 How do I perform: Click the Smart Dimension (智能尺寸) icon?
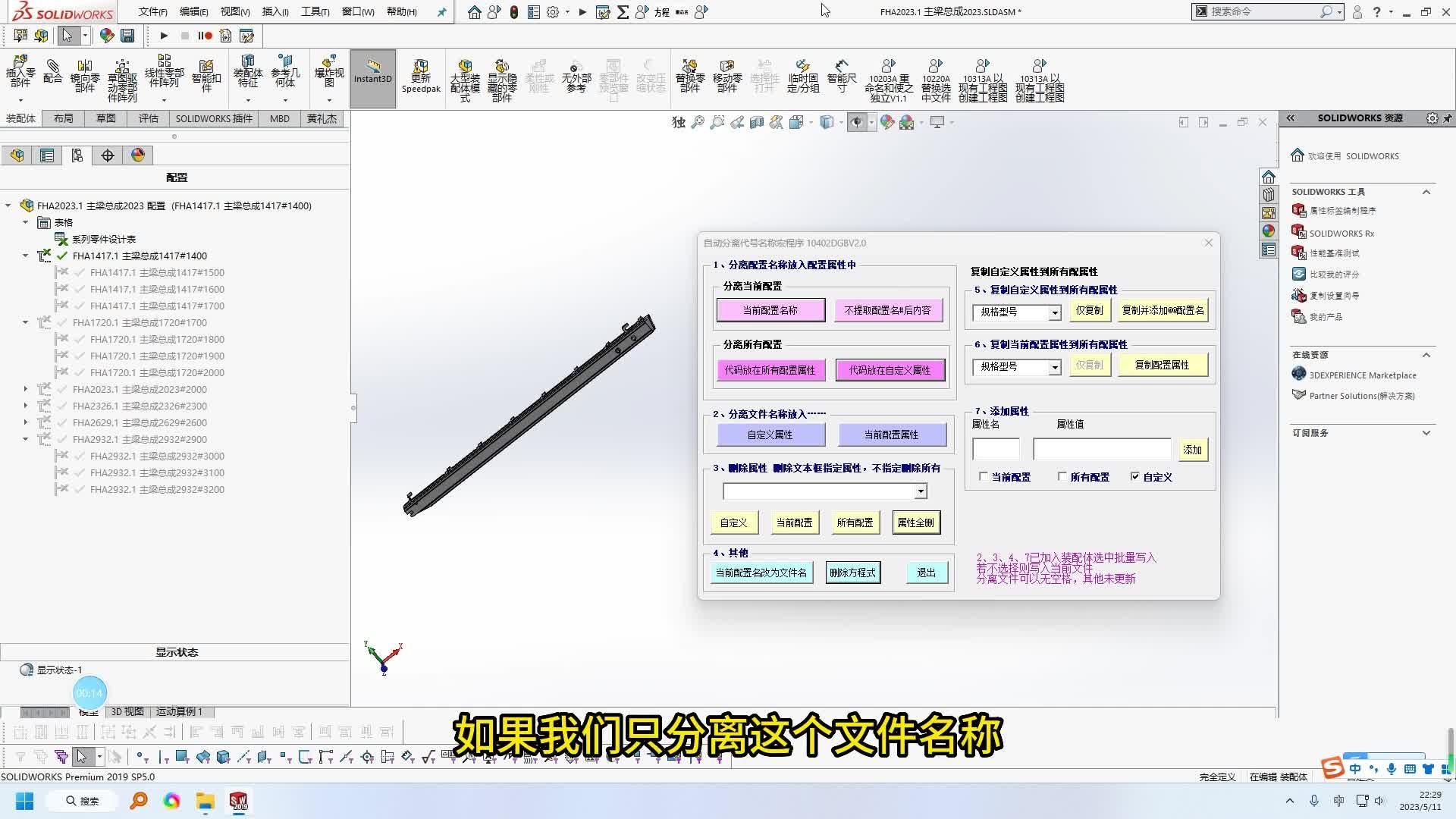tap(842, 76)
